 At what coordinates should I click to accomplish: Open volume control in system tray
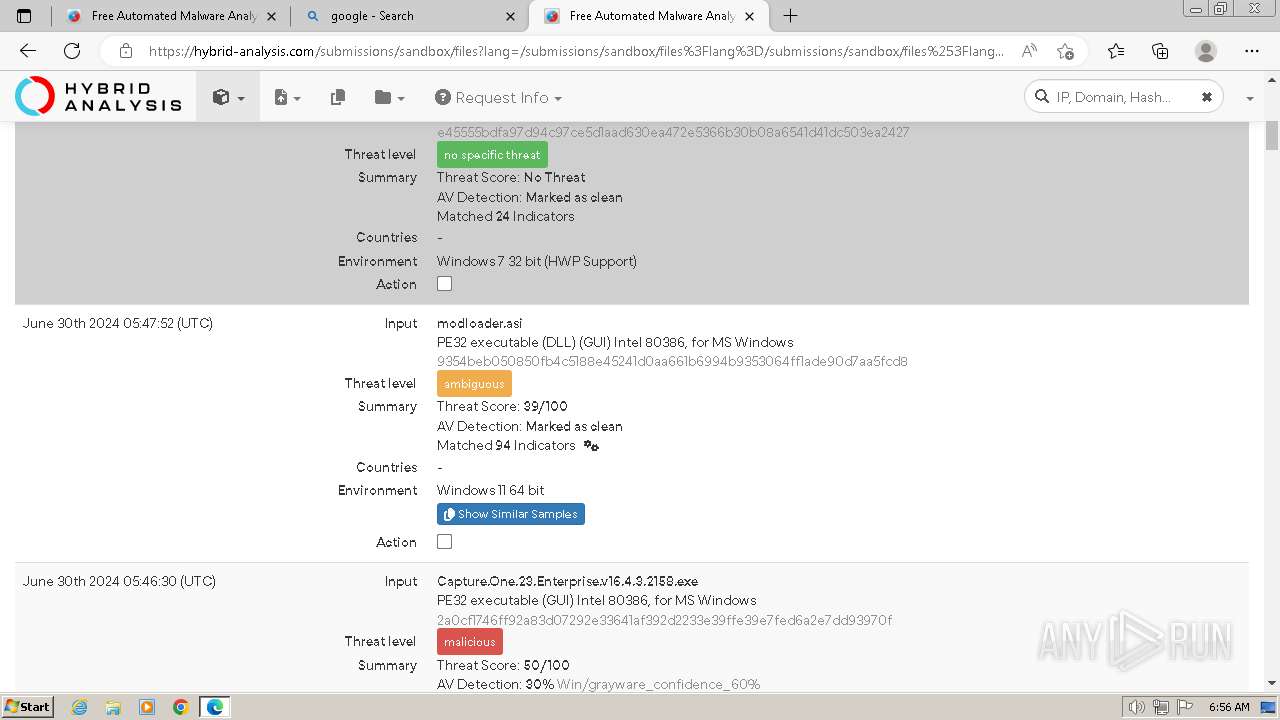tap(1137, 707)
